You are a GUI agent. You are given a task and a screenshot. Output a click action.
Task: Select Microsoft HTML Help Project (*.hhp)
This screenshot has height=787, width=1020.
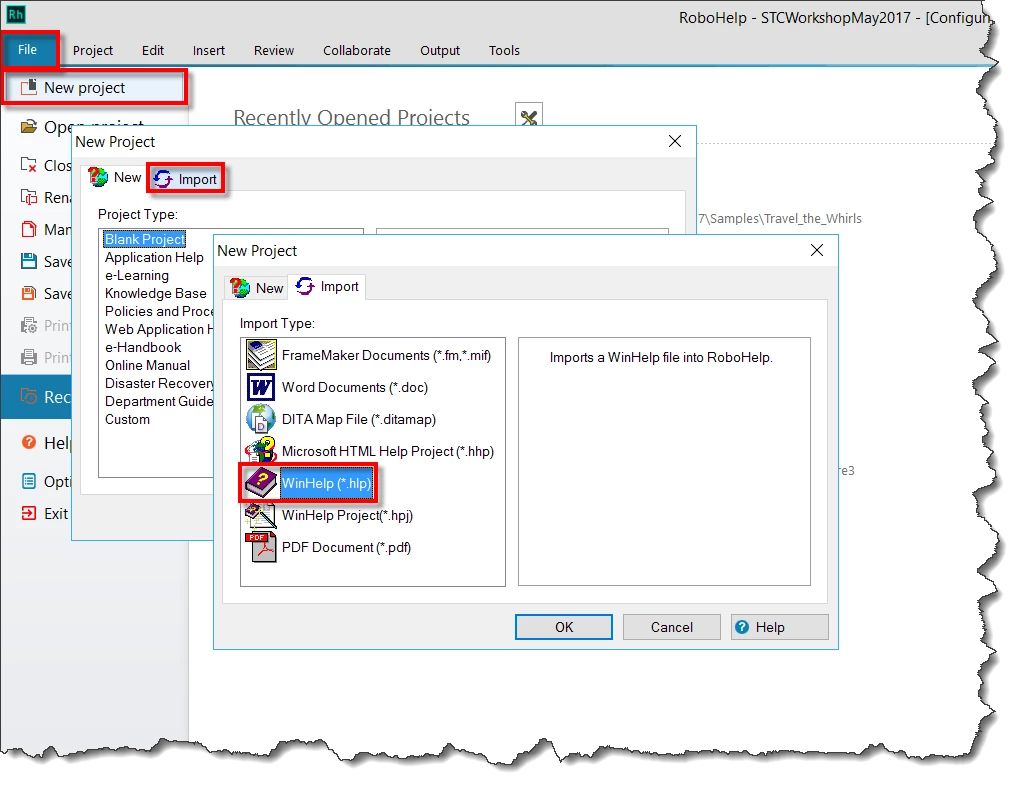(388, 451)
